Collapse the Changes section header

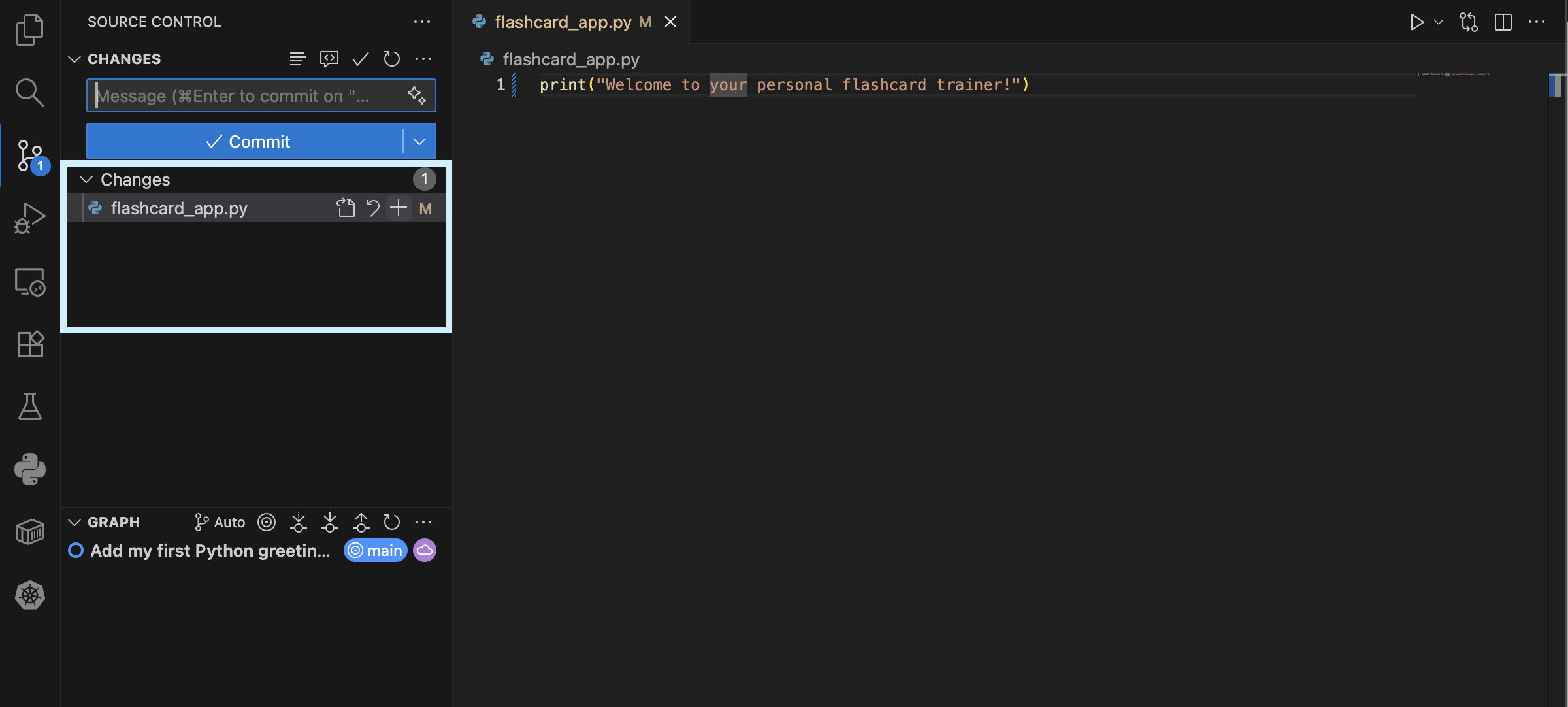(86, 179)
